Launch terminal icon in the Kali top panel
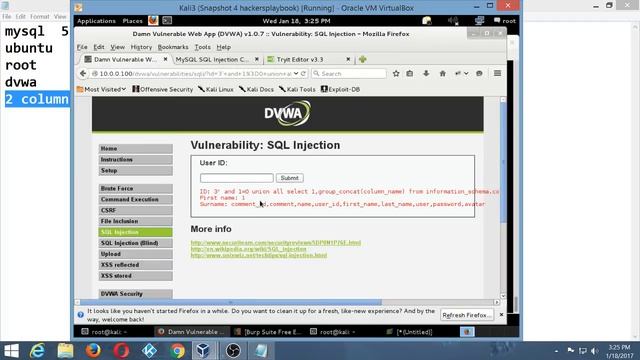This screenshot has width=640, height=360. 167,20
